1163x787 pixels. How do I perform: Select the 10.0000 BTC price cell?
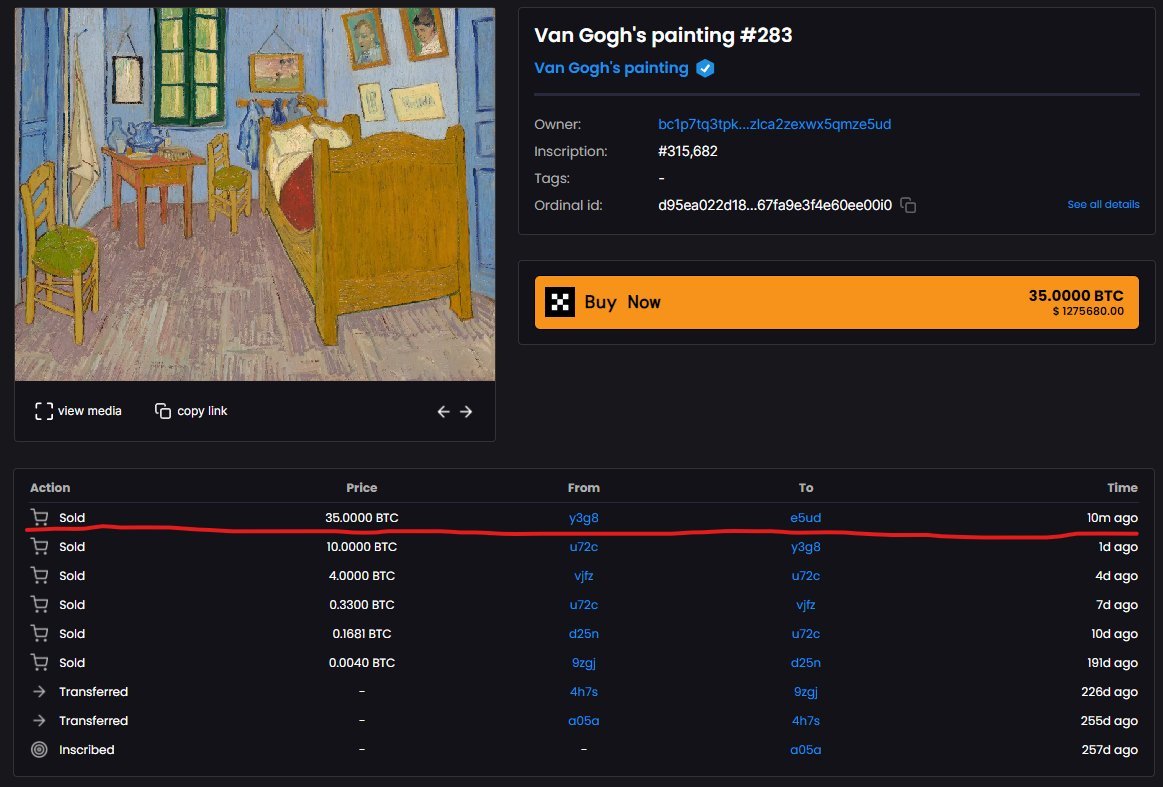click(362, 547)
